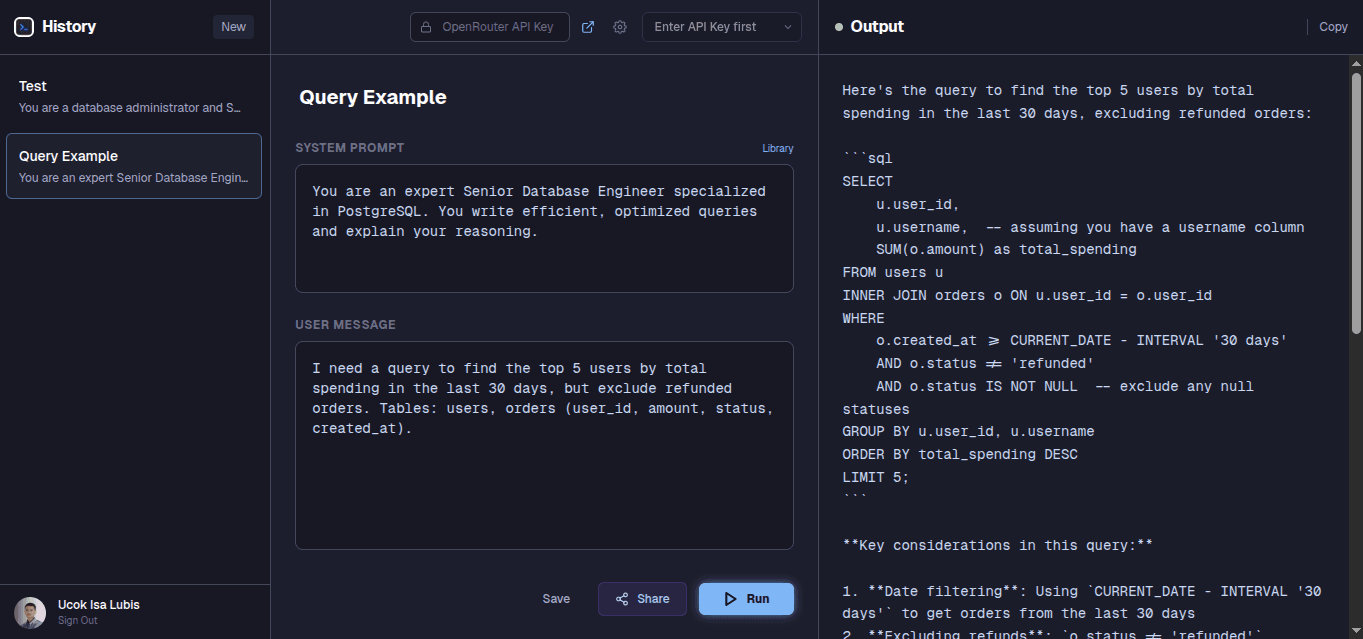Screen dimensions: 1363x639
Task: Click the share icon on the Share button
Action: pyautogui.click(x=622, y=598)
